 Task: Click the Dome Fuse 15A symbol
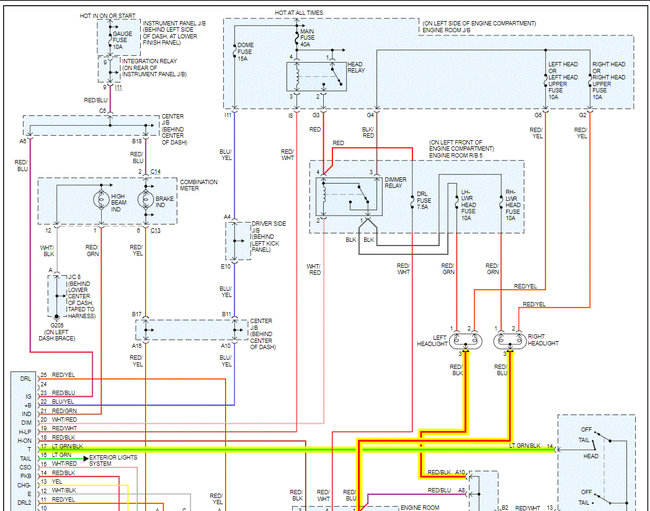coord(235,52)
